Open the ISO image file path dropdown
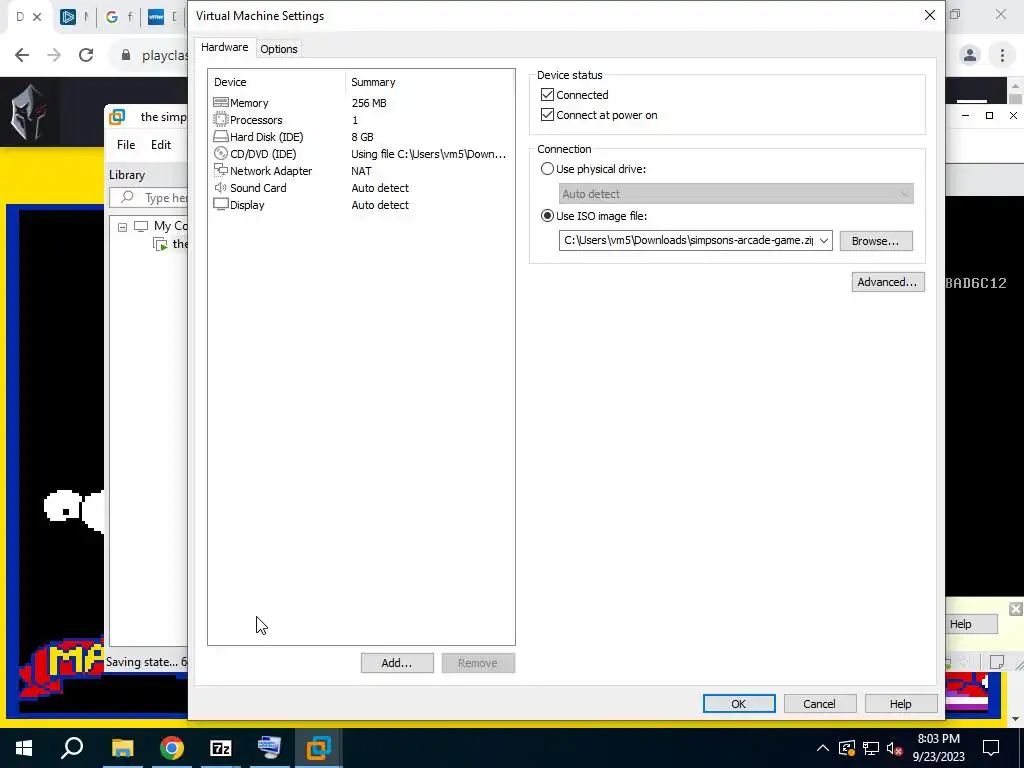1024x768 pixels. click(824, 240)
